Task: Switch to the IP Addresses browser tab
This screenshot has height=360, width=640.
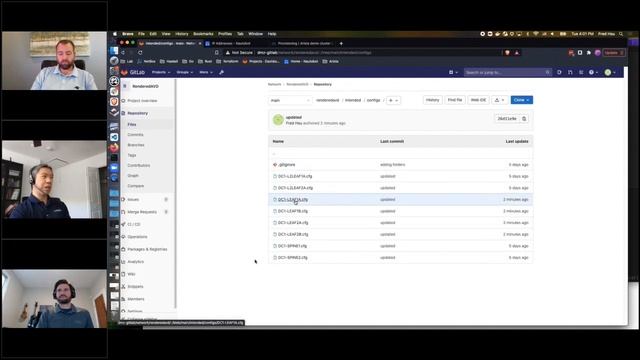Action: click(x=235, y=43)
